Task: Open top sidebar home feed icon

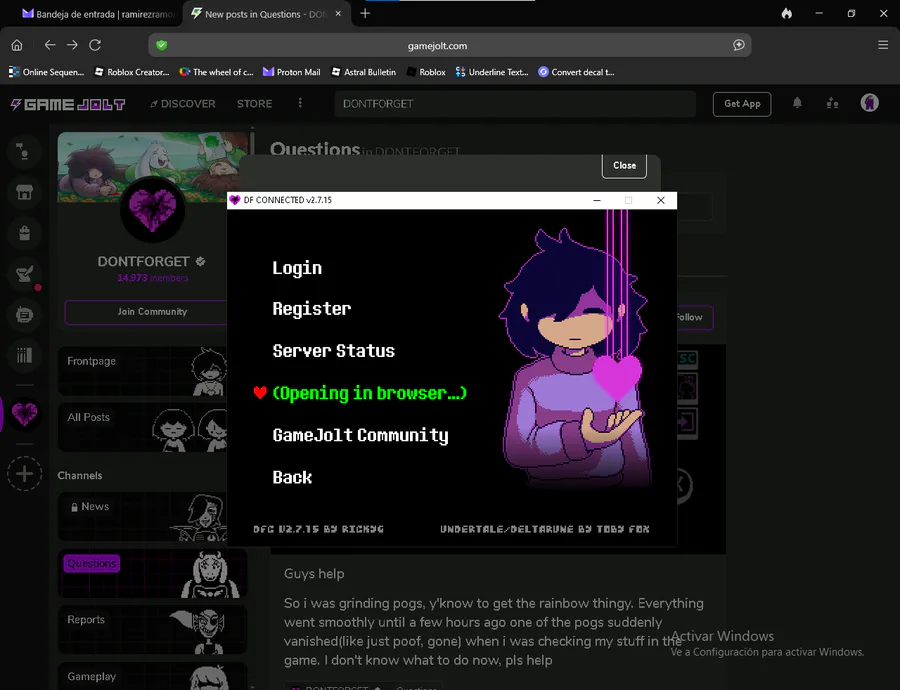Action: (x=24, y=152)
